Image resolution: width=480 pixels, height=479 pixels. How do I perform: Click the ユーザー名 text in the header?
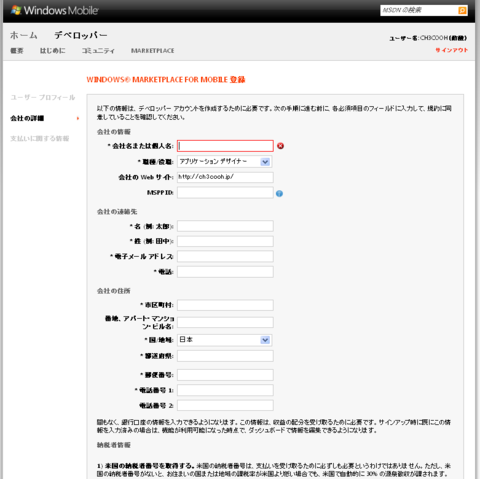tap(428, 38)
